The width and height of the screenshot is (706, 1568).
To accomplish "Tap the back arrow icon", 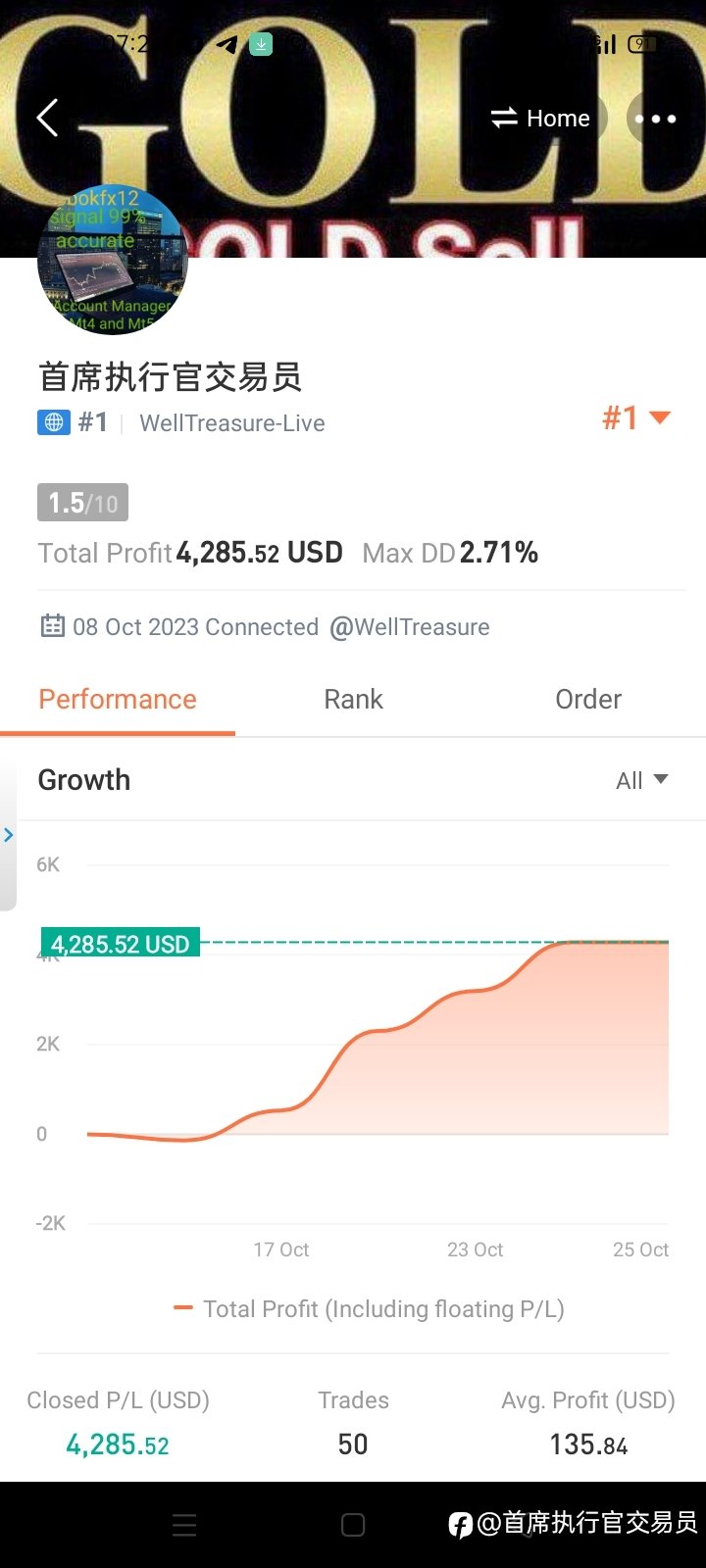I will coord(47,118).
